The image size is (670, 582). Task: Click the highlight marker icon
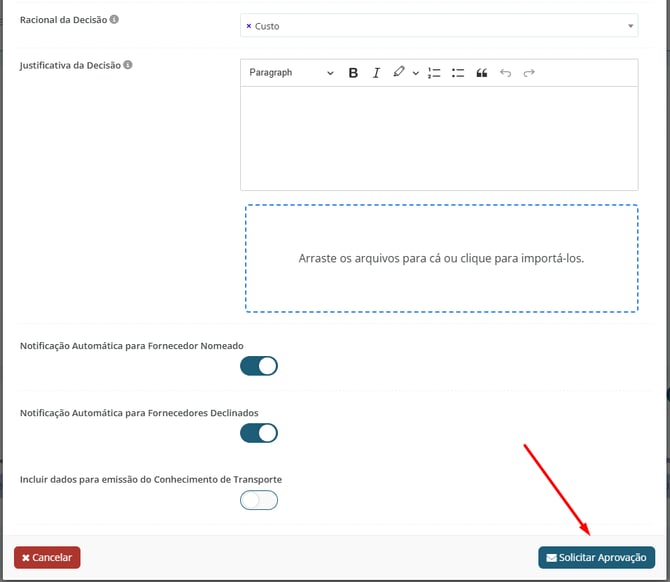pos(399,73)
